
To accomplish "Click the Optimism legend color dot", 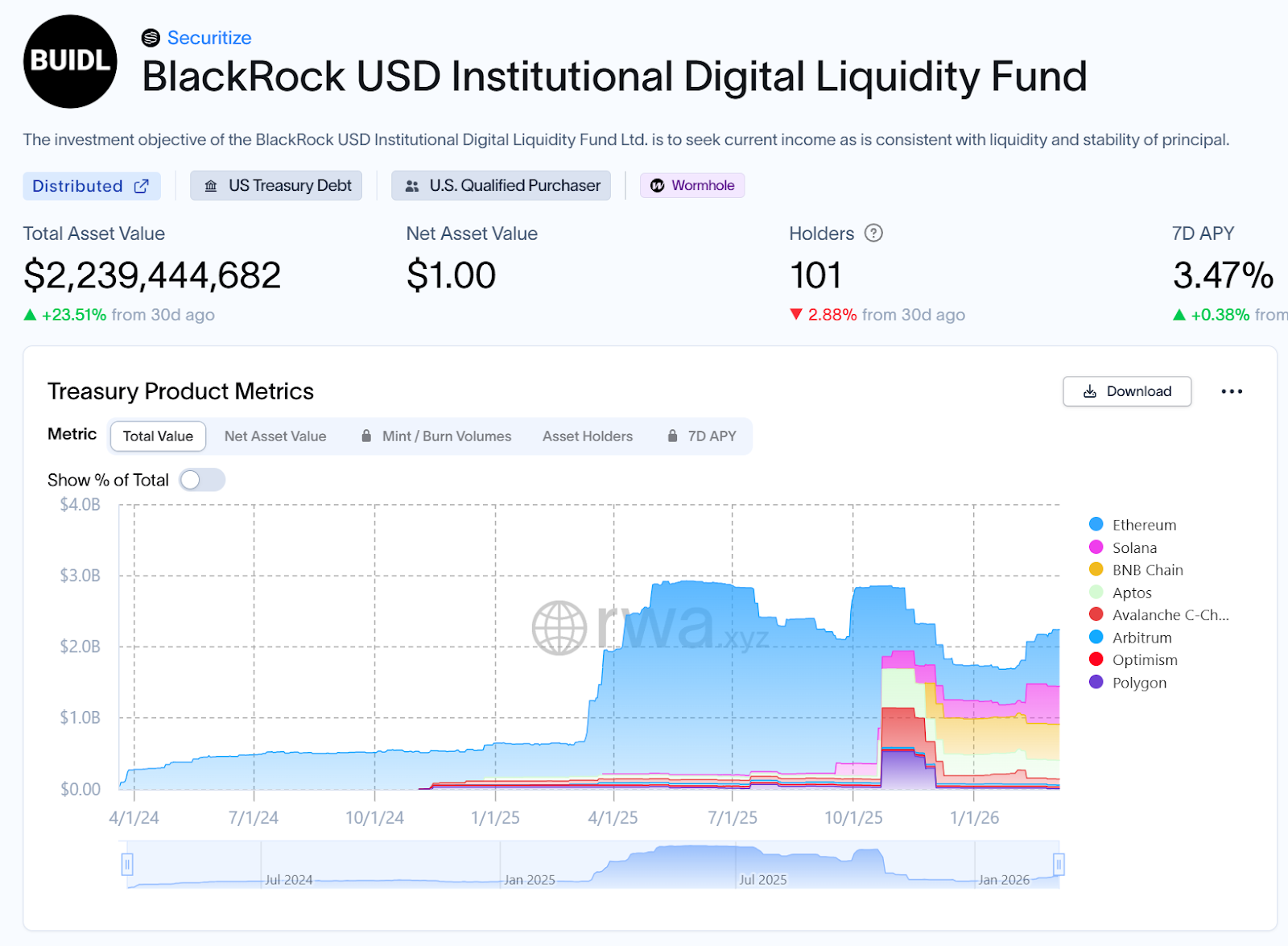I will [1096, 659].
